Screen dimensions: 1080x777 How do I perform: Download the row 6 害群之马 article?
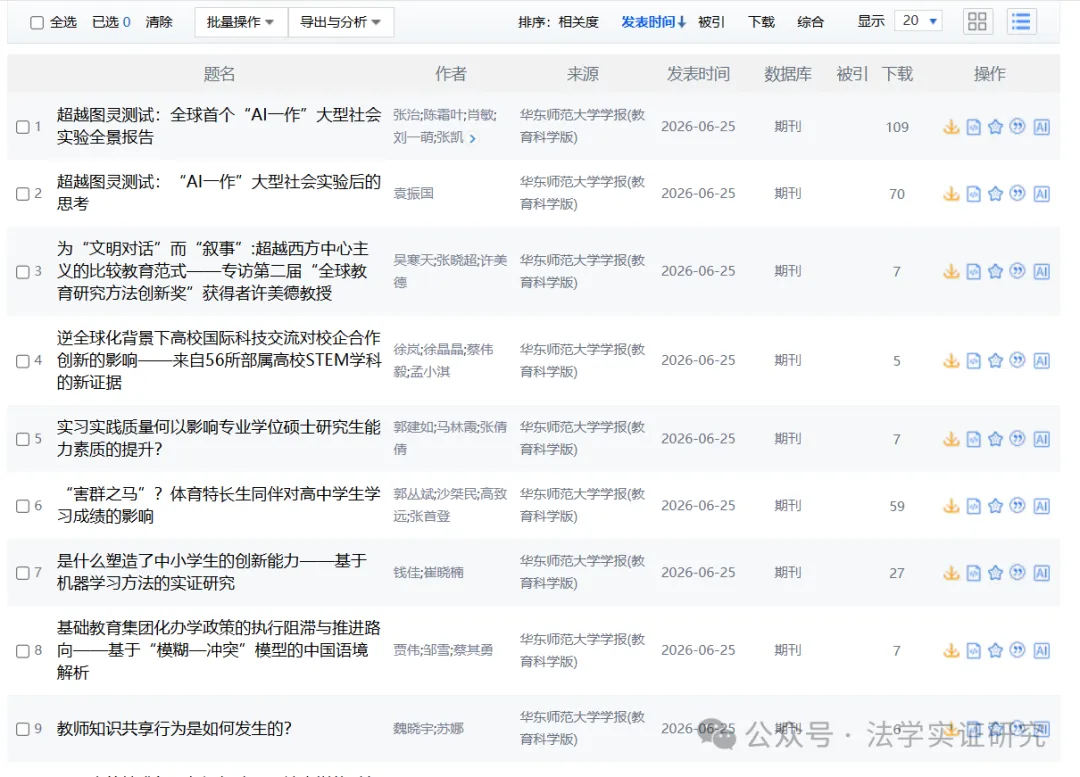click(x=951, y=506)
